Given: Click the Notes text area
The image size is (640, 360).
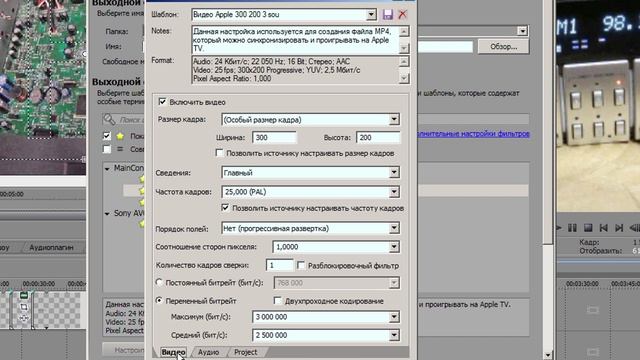Looking at the screenshot, I should 295,40.
